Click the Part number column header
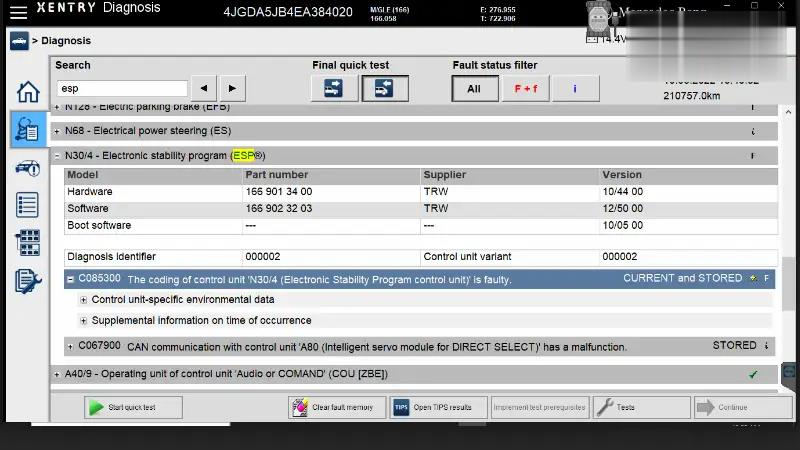This screenshot has width=800, height=450. coord(277,175)
